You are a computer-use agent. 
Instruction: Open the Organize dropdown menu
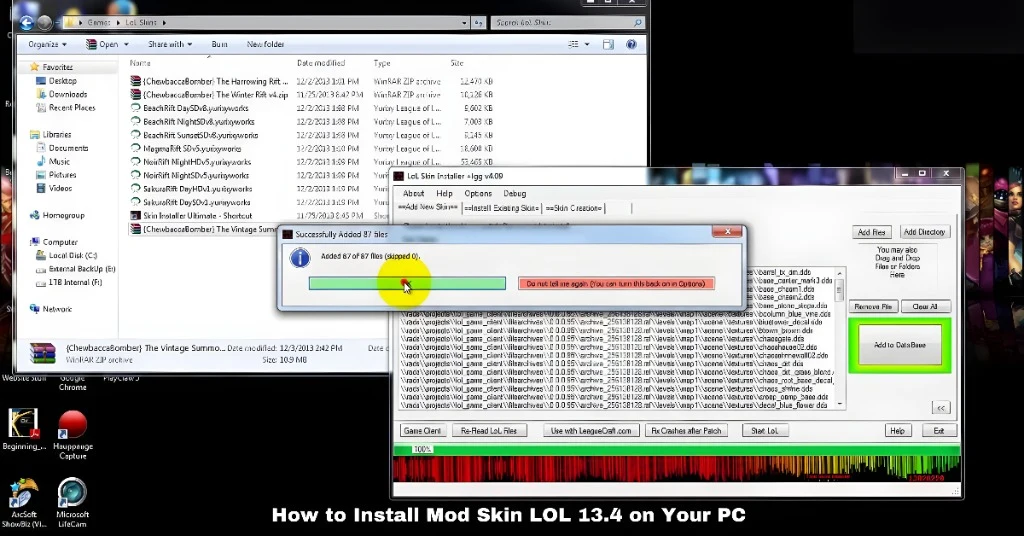click(x=47, y=44)
